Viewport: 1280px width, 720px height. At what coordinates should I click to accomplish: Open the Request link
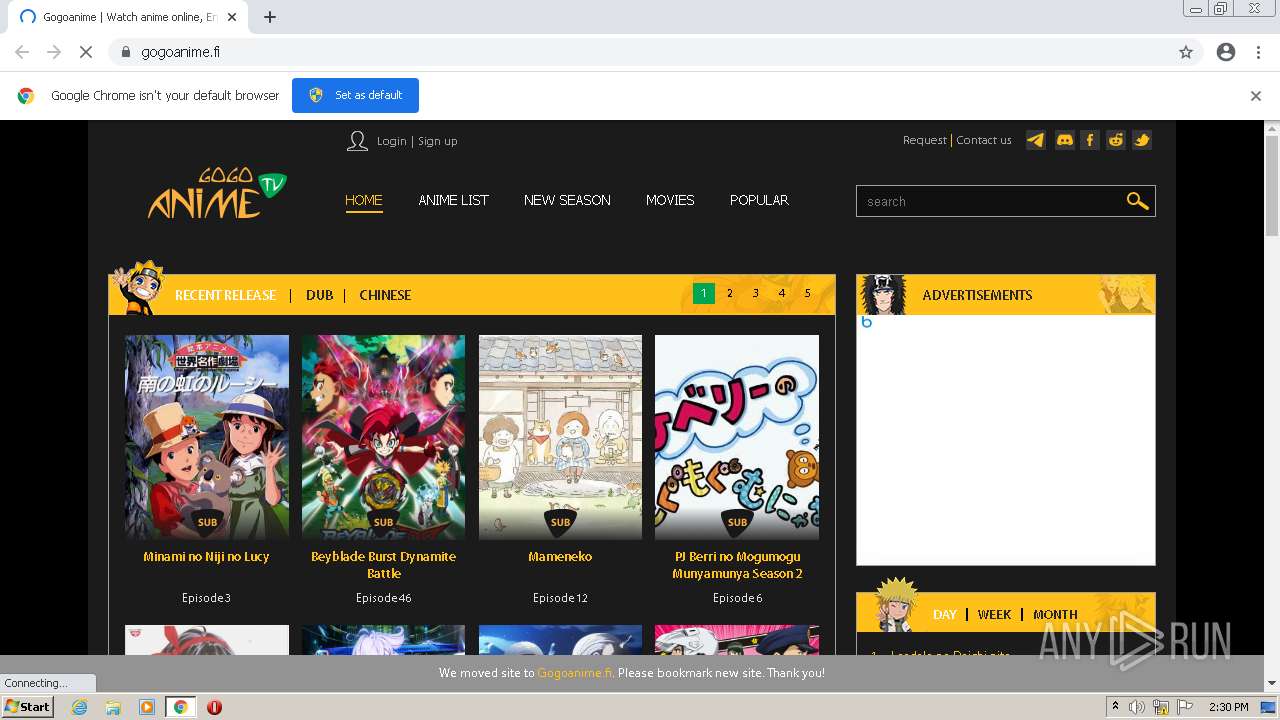pyautogui.click(x=924, y=140)
